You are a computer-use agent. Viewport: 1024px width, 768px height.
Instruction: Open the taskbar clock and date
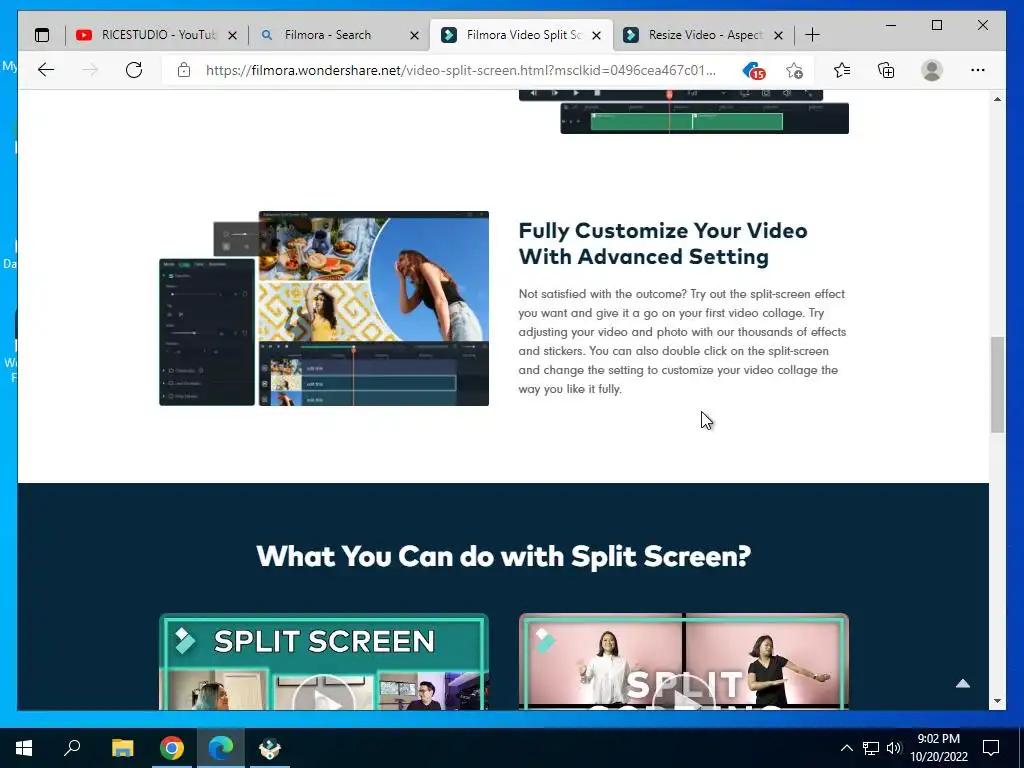point(938,748)
